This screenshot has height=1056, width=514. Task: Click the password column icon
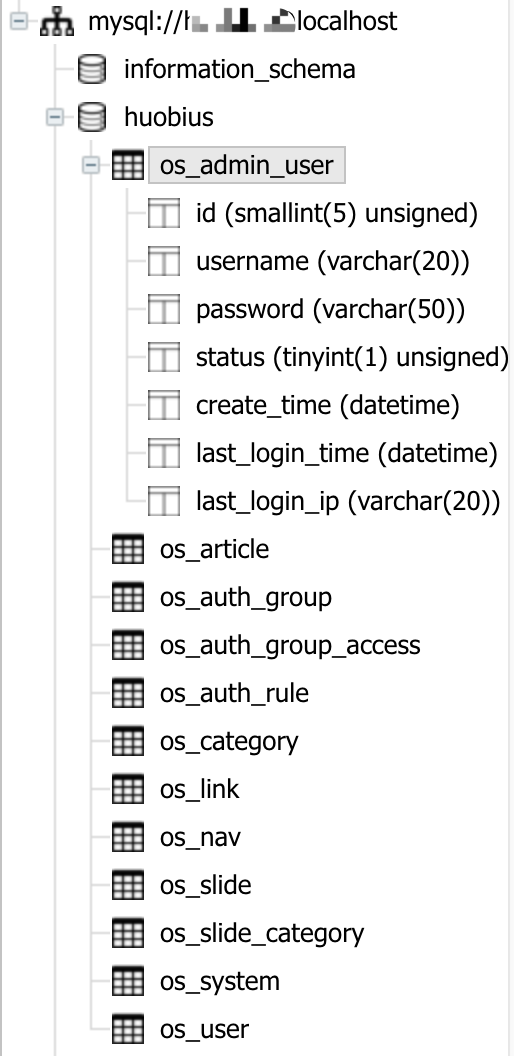(x=164, y=309)
